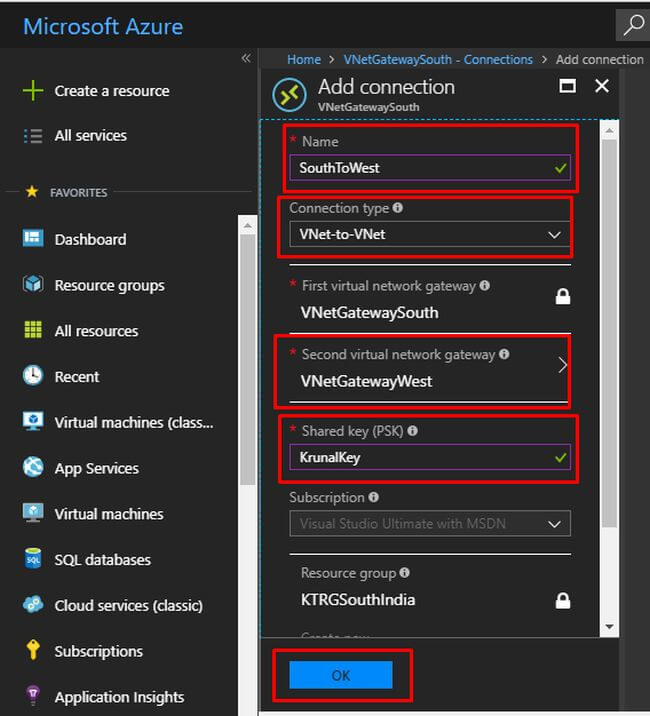Screen dimensions: 650x716
Task: Click the Microsoft Azure title link
Action: (103, 26)
